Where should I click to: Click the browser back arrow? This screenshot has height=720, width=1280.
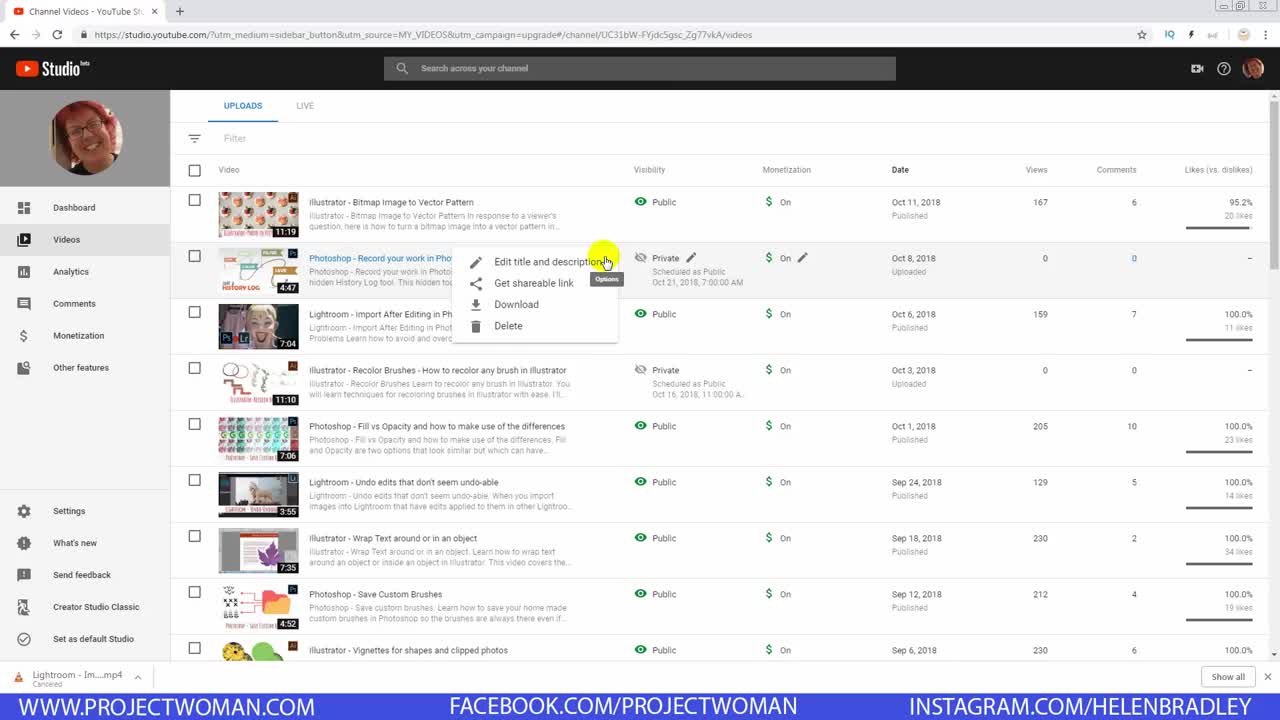coord(14,35)
